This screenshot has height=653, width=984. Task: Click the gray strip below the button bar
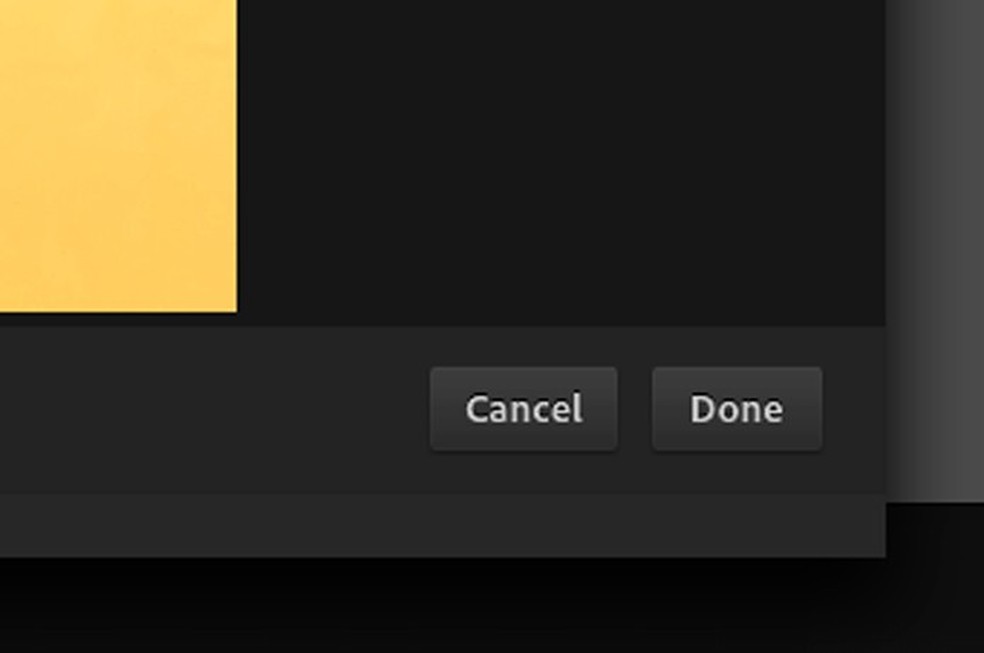point(442,525)
